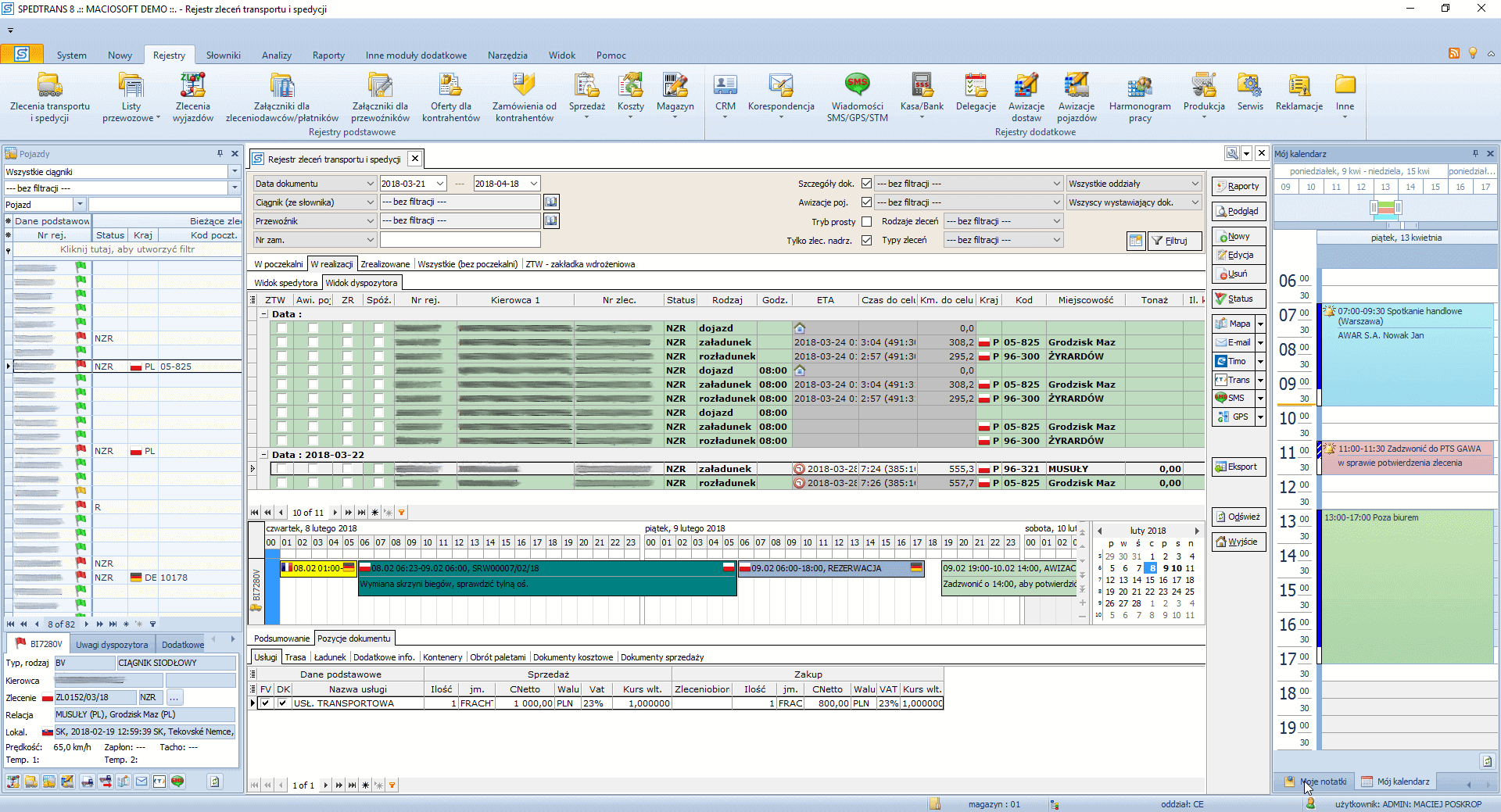Open Harmonogram pracy icon
The width and height of the screenshot is (1501, 812).
[1140, 97]
